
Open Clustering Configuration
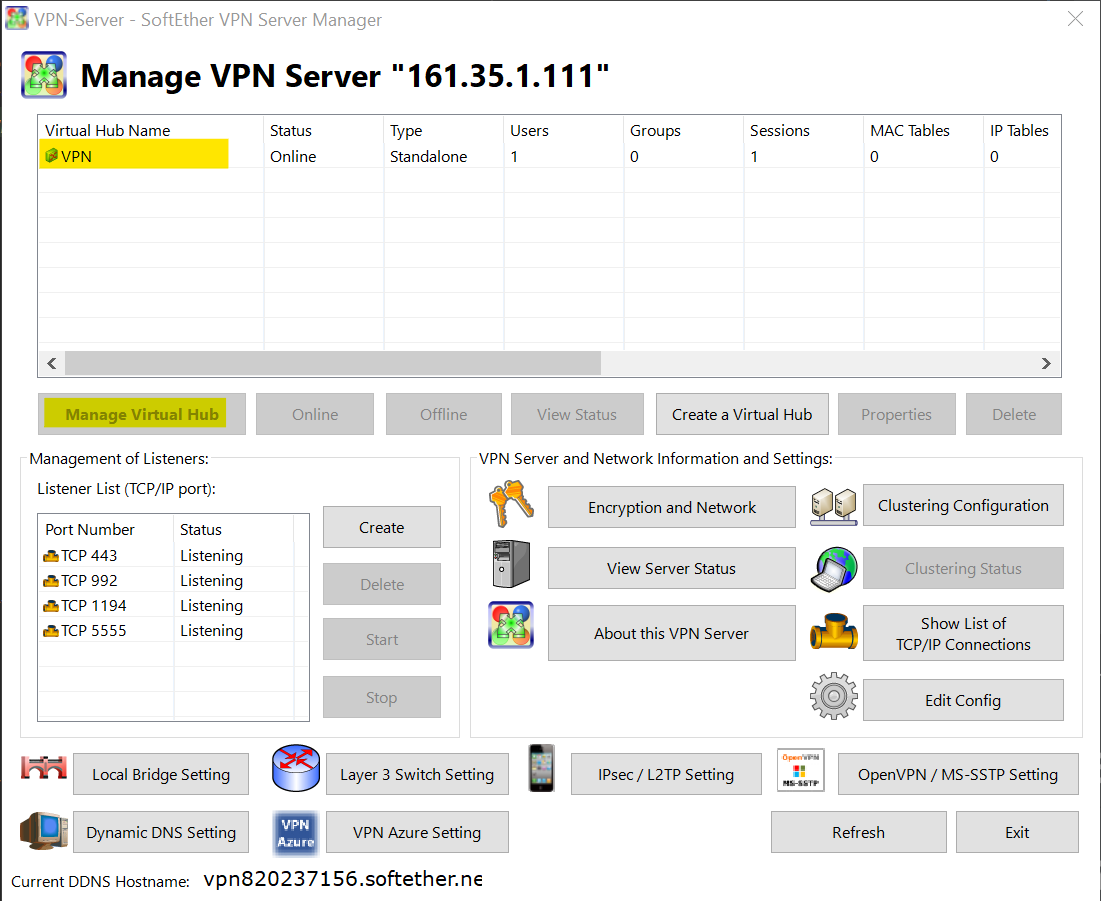coord(963,505)
